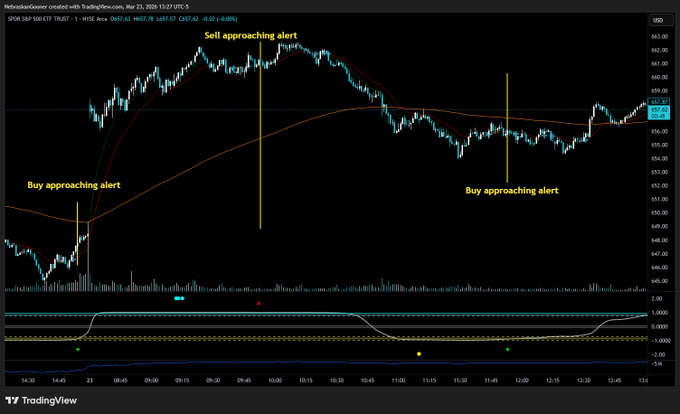
Task: Click the right green plus signal marker
Action: pyautogui.click(x=507, y=350)
